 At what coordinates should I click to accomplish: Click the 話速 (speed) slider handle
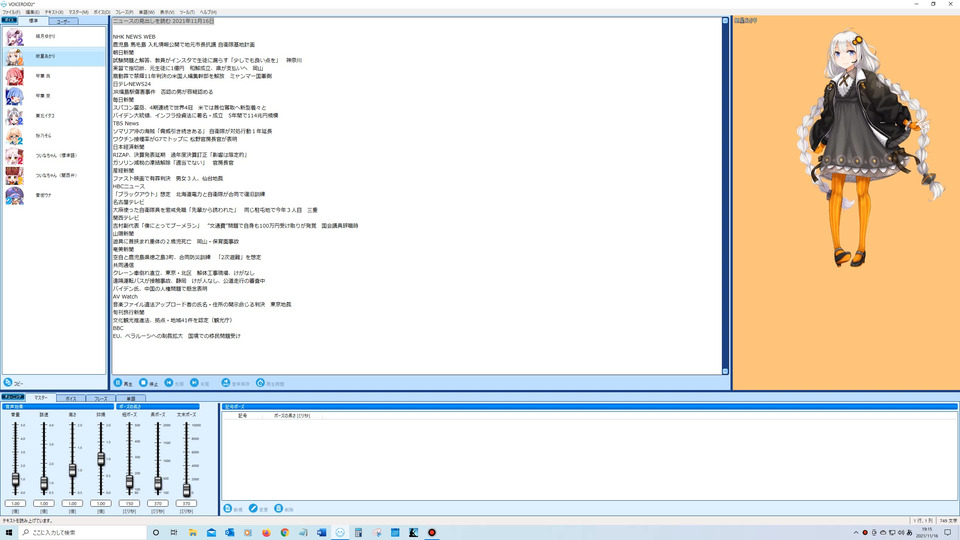pos(44,484)
